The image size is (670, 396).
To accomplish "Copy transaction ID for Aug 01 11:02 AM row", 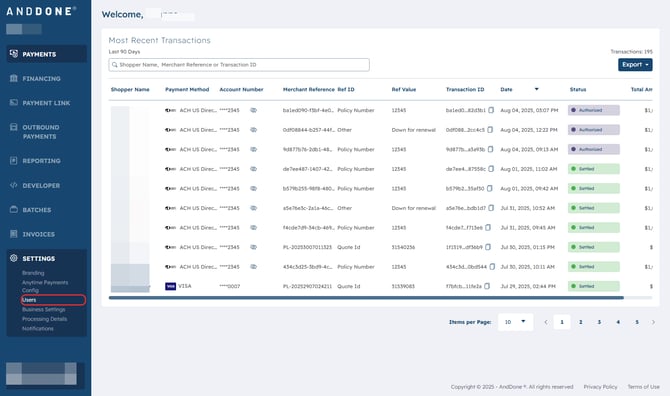I will (x=491, y=169).
